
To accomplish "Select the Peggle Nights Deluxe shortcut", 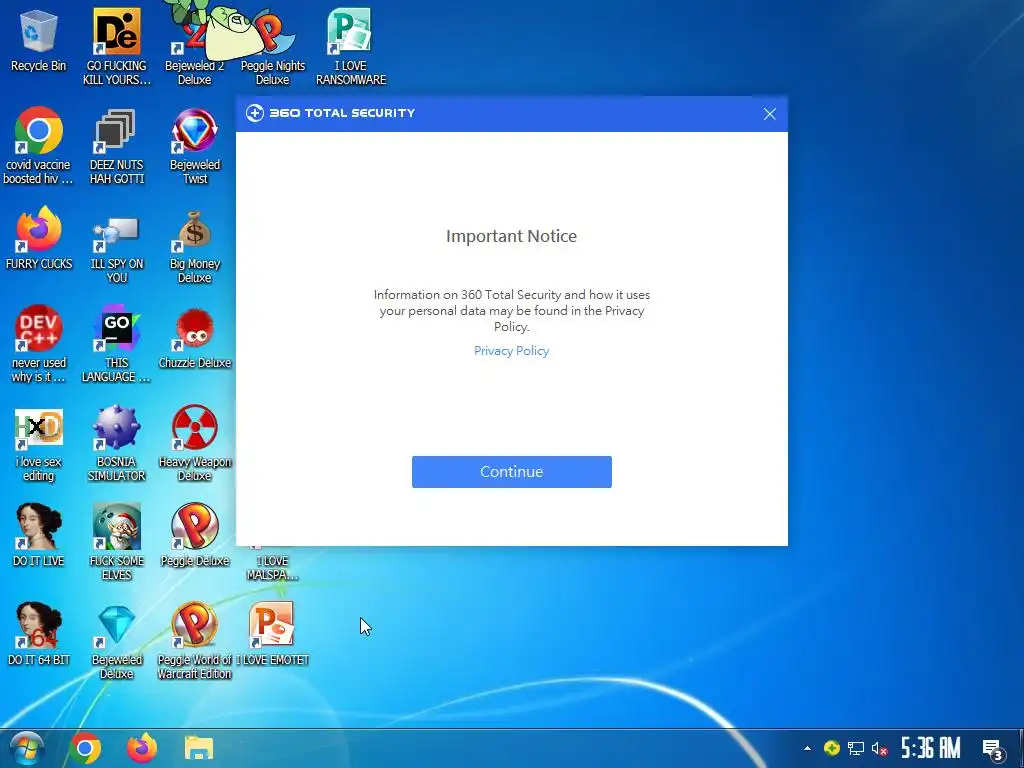I will coord(272,47).
